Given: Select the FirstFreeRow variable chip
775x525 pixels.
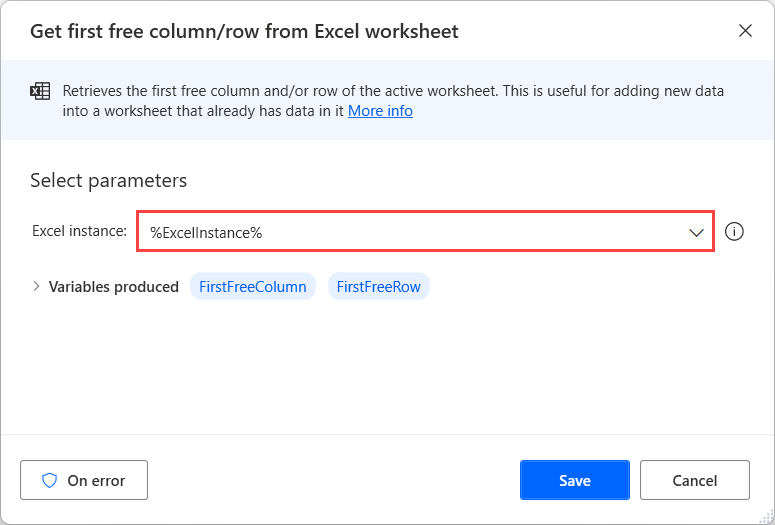Looking at the screenshot, I should pos(378,287).
